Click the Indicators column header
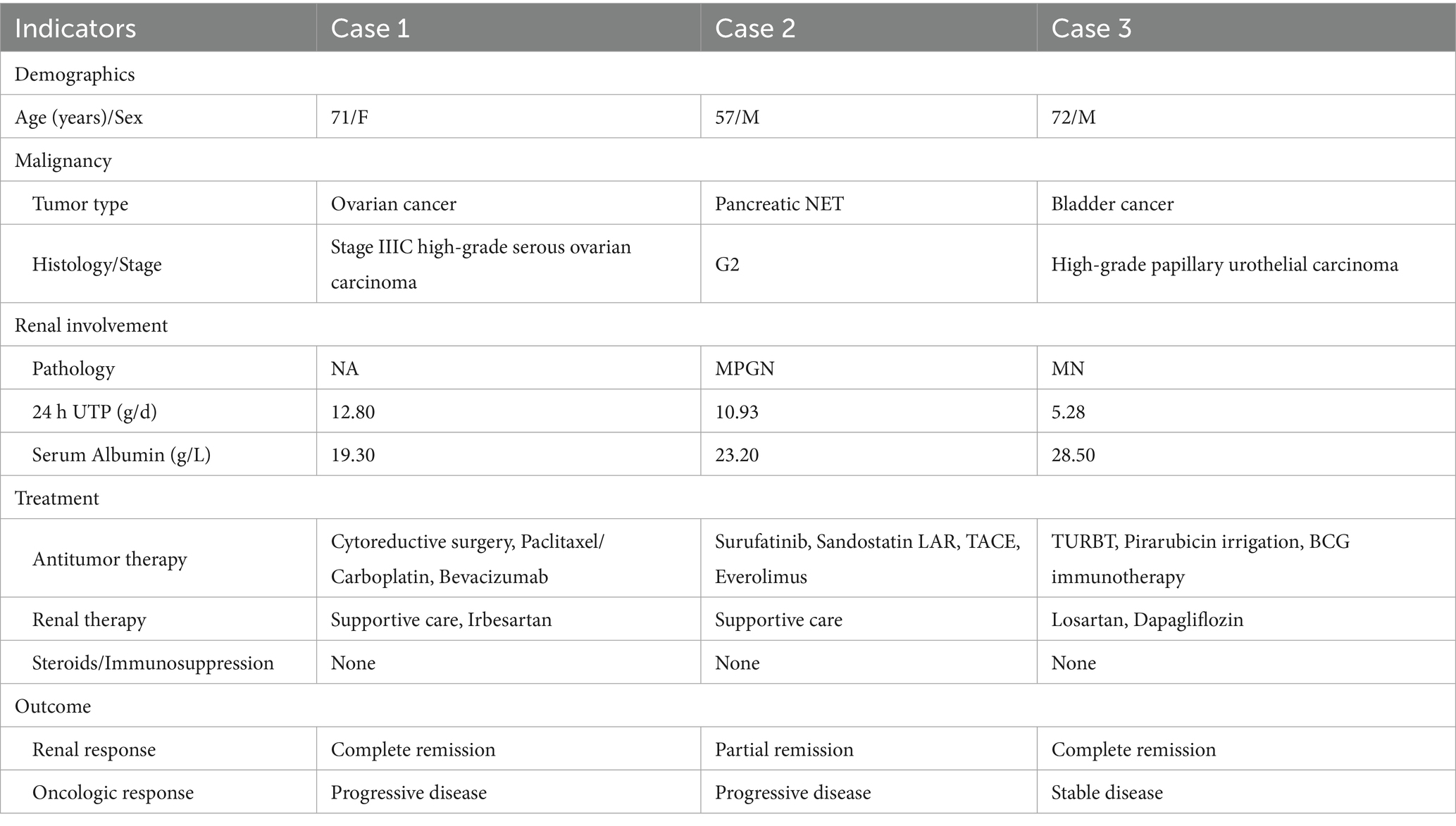The image size is (1456, 826). (75, 28)
